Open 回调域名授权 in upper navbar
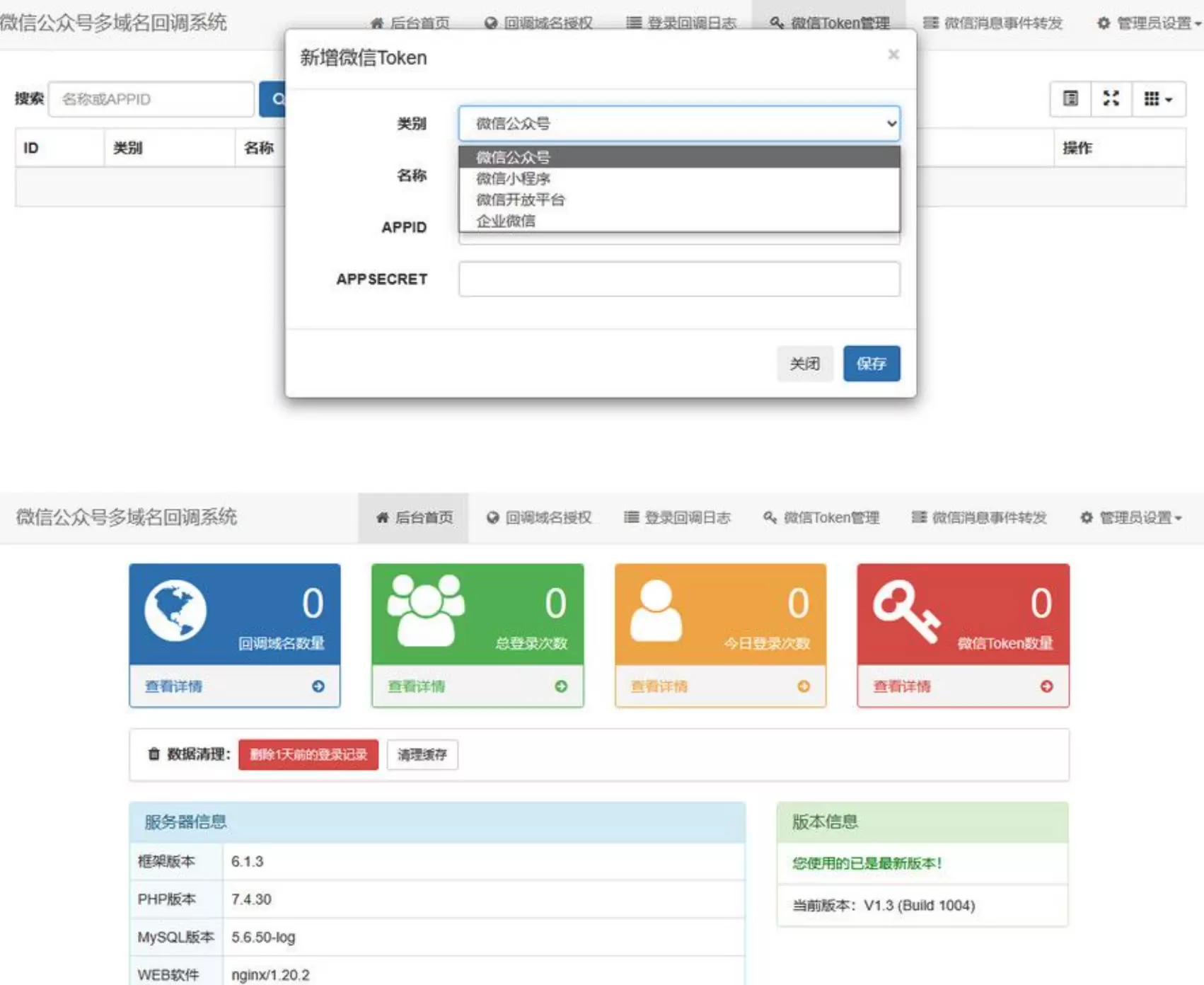The height and width of the screenshot is (985, 1204). coord(538,23)
